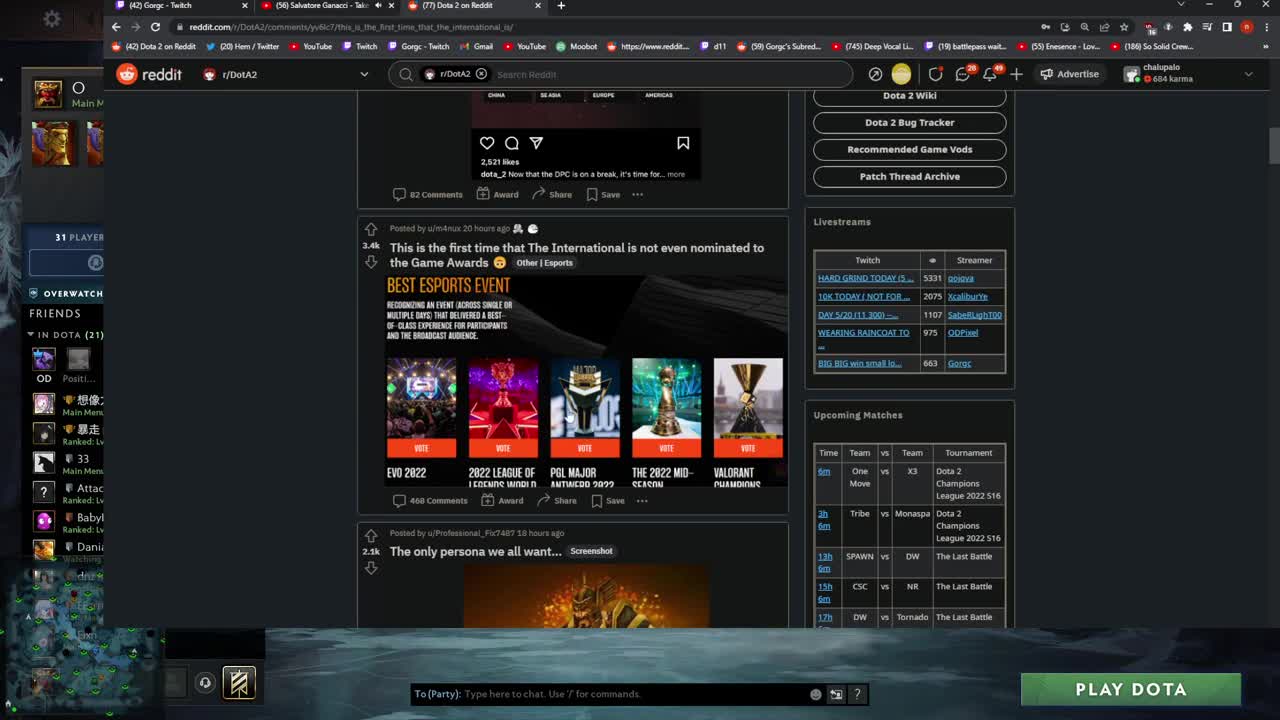This screenshot has height=720, width=1280.
Task: Downvote the Game Awards post
Action: pyautogui.click(x=371, y=262)
